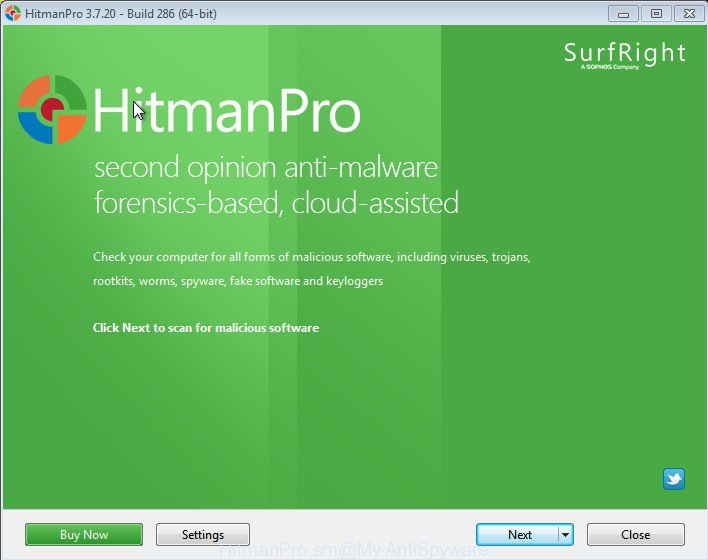Click the 'second opinion anti-malware' tagline
This screenshot has height=560, width=708.
coord(266,167)
